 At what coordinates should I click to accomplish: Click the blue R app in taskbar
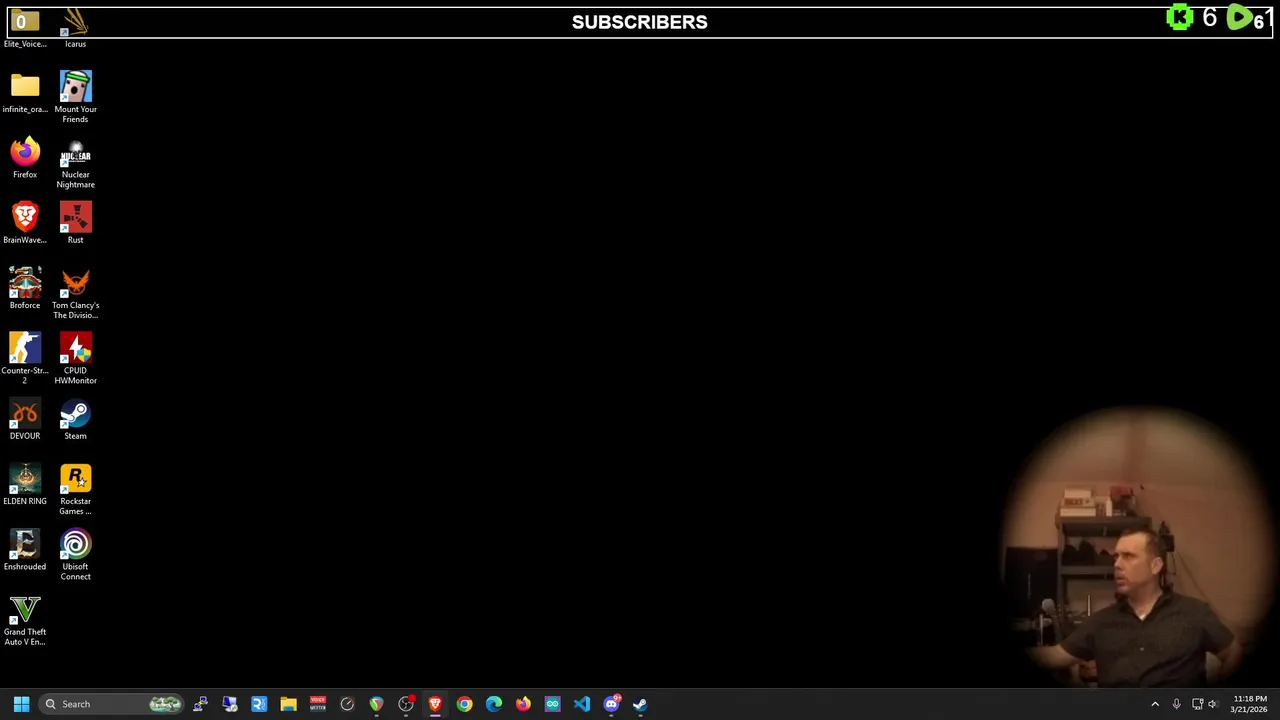[x=259, y=704]
